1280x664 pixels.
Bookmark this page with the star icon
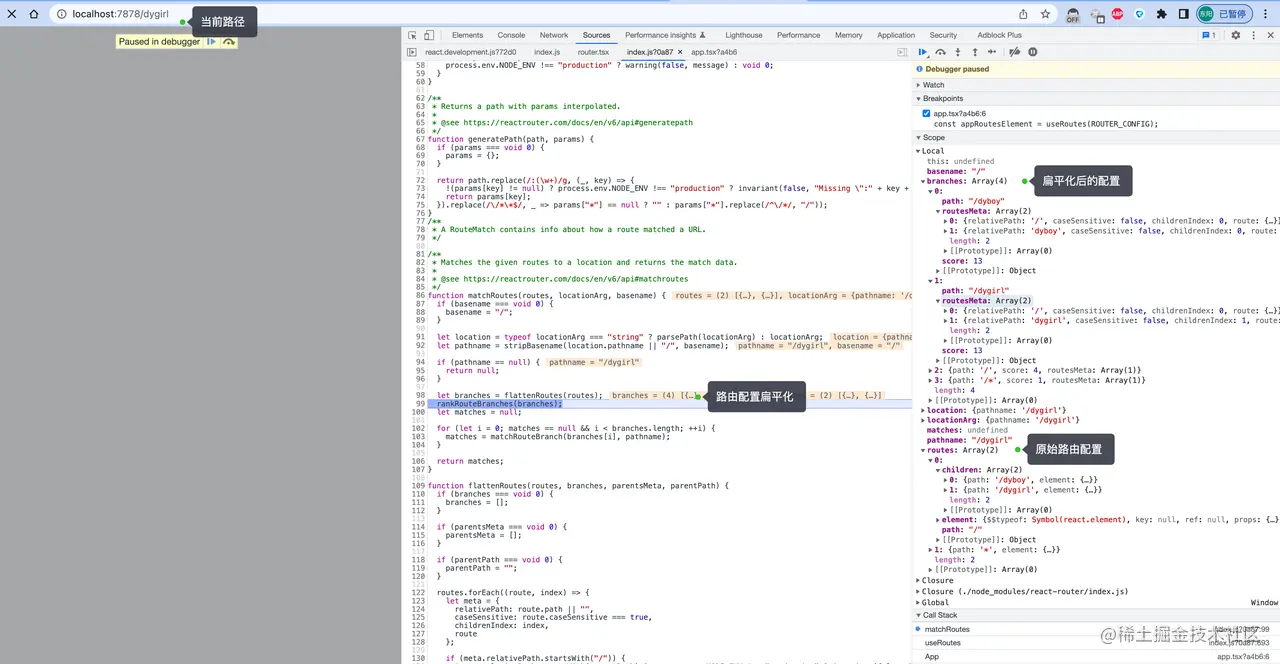[x=1045, y=14]
